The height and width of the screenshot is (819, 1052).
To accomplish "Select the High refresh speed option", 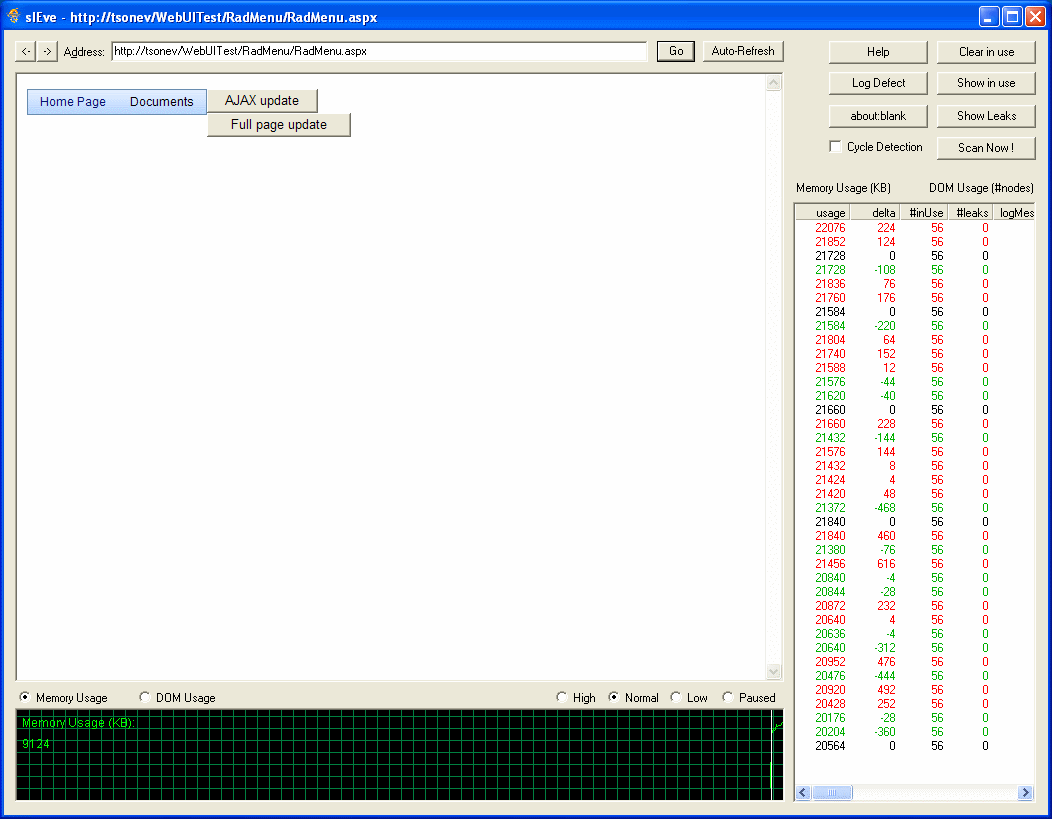I will coord(562,697).
